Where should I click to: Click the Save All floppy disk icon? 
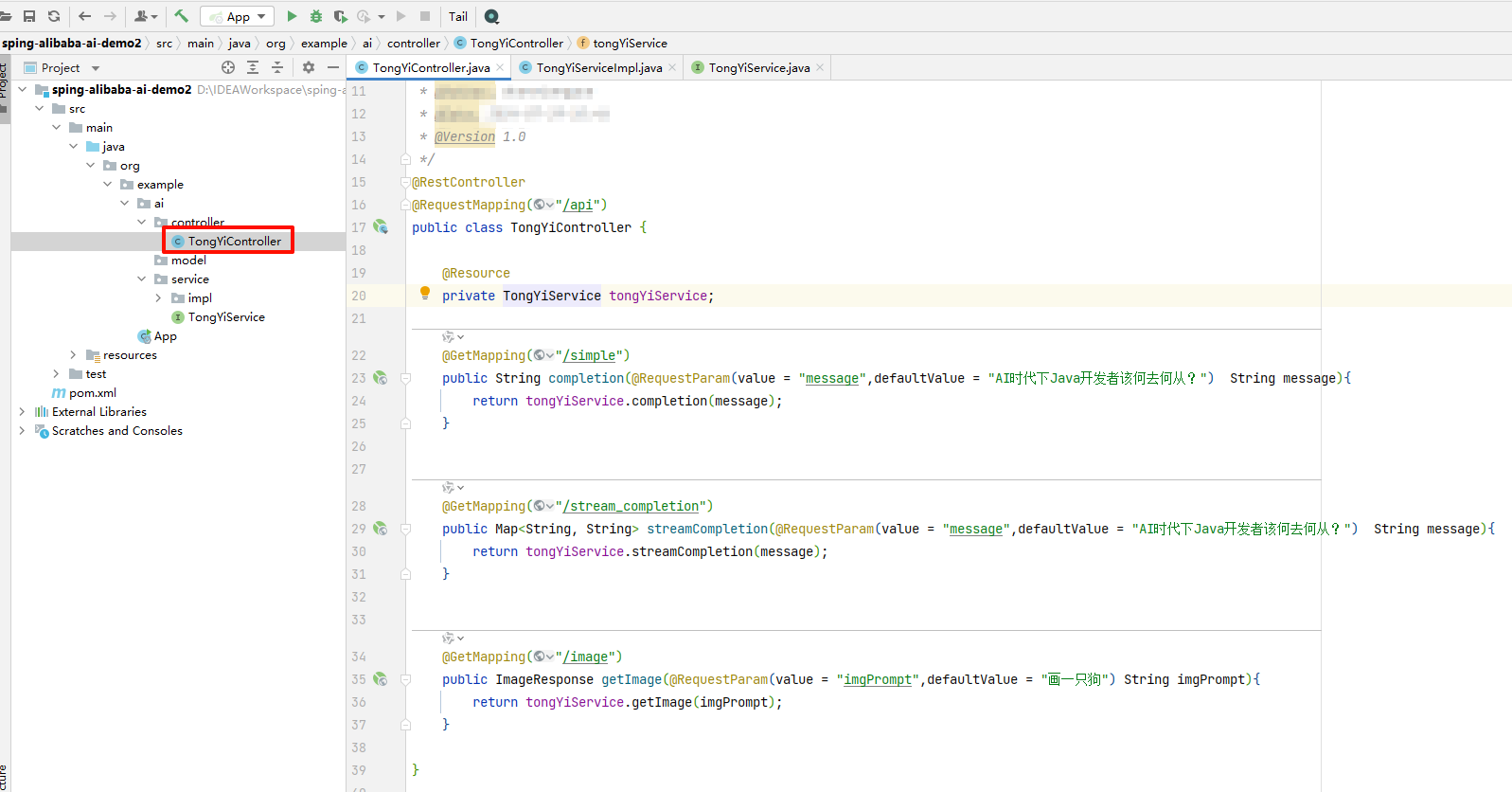click(x=29, y=16)
